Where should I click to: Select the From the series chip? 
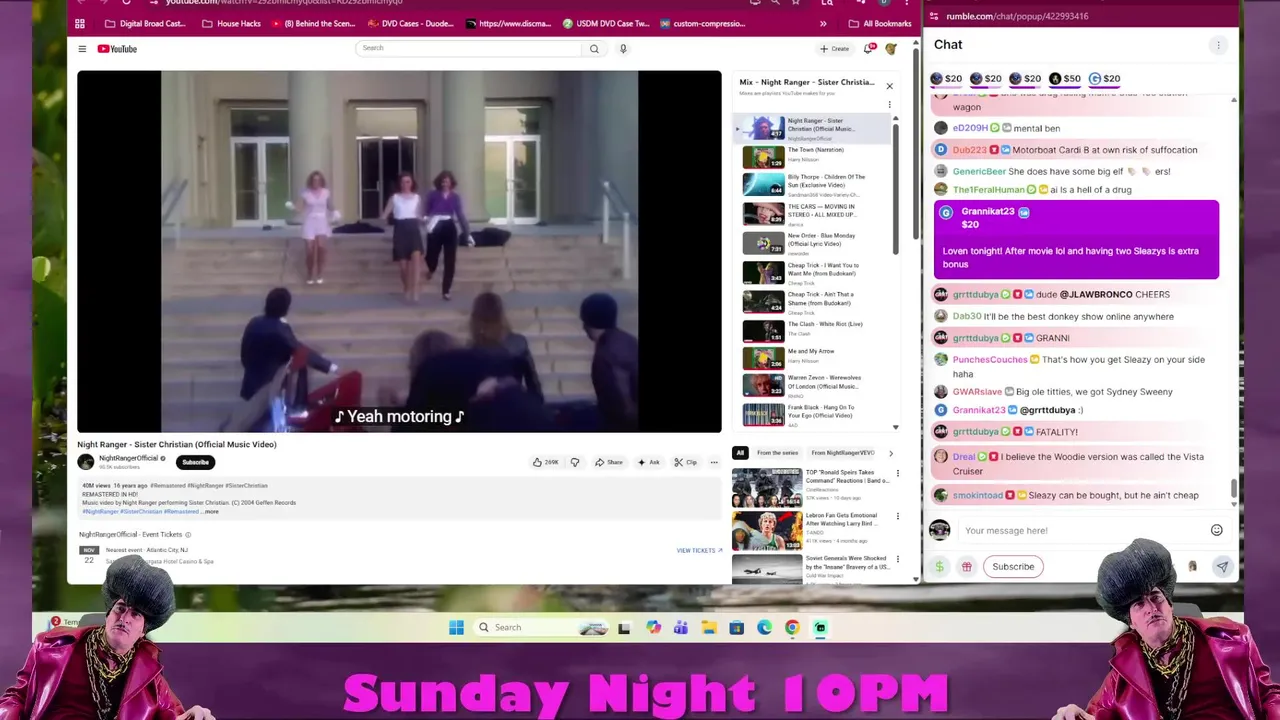click(777, 453)
